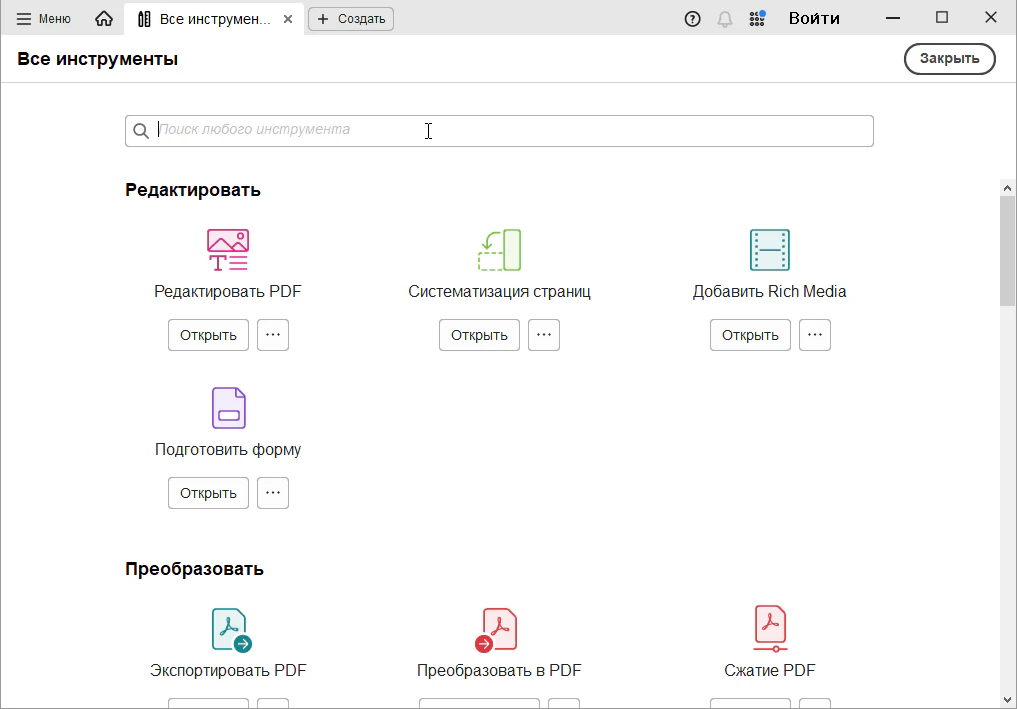Open the help question mark icon
This screenshot has width=1017, height=709.
pyautogui.click(x=692, y=19)
